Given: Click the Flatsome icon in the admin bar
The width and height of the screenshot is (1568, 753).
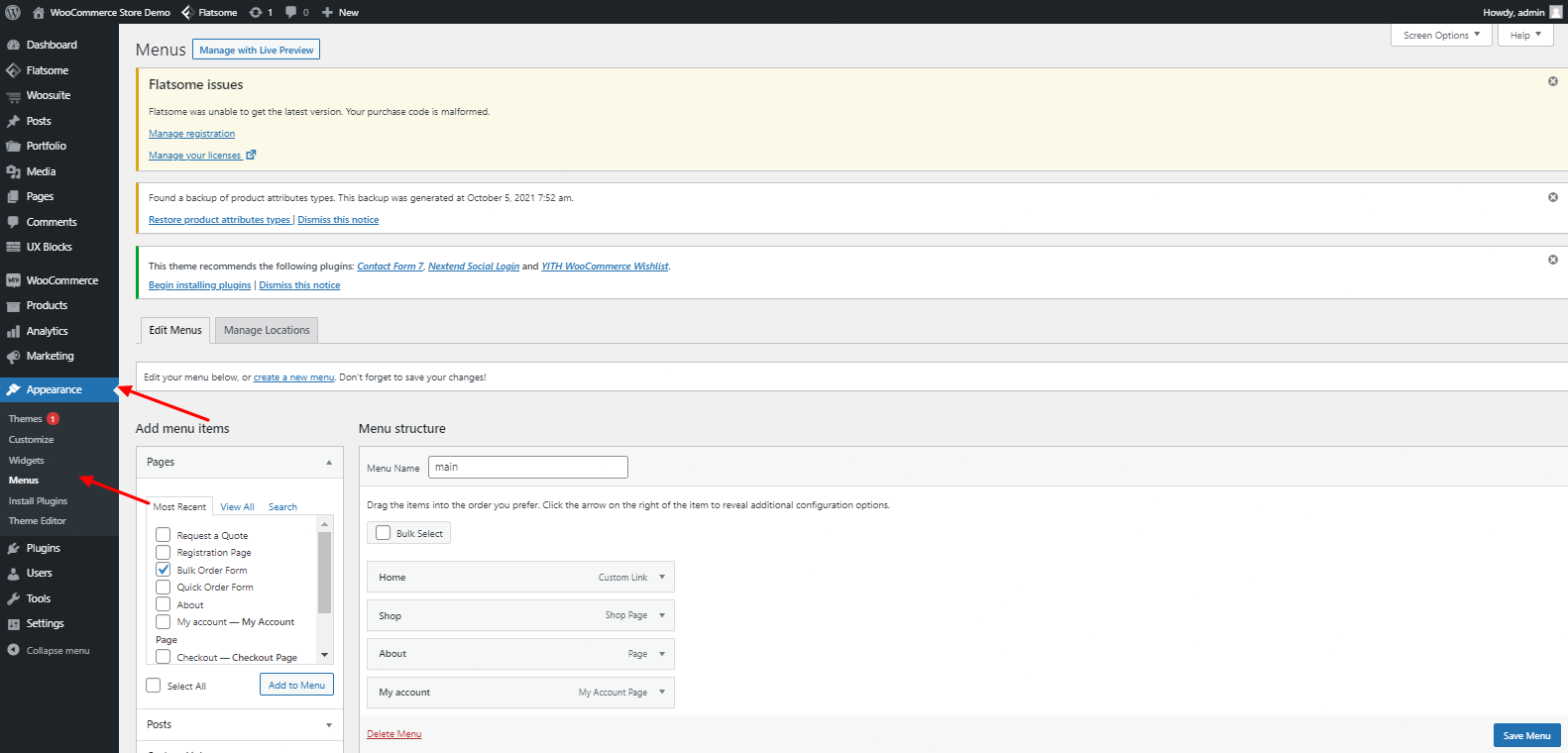Looking at the screenshot, I should click(187, 12).
